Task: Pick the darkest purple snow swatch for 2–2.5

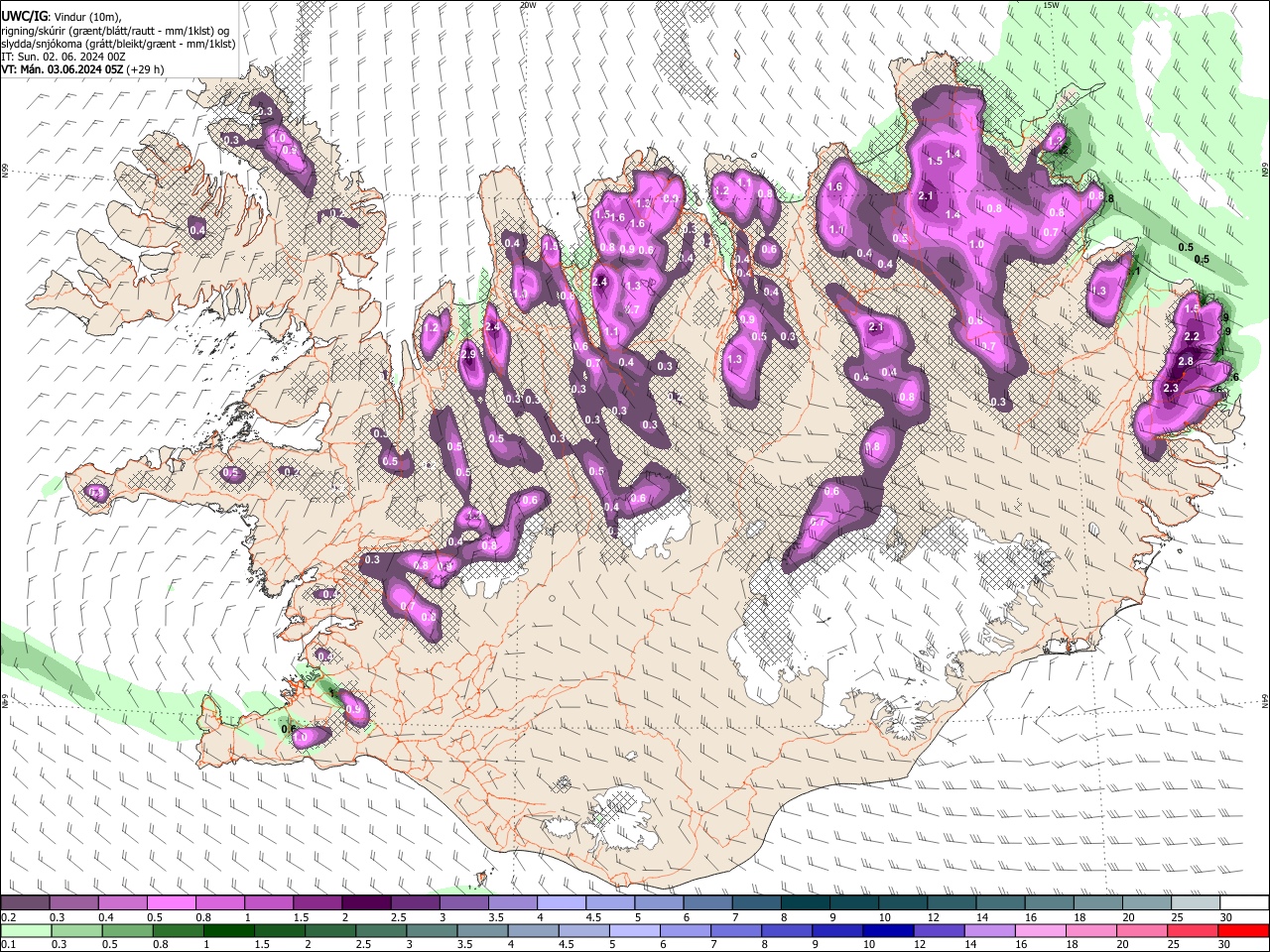Action: click(x=366, y=903)
